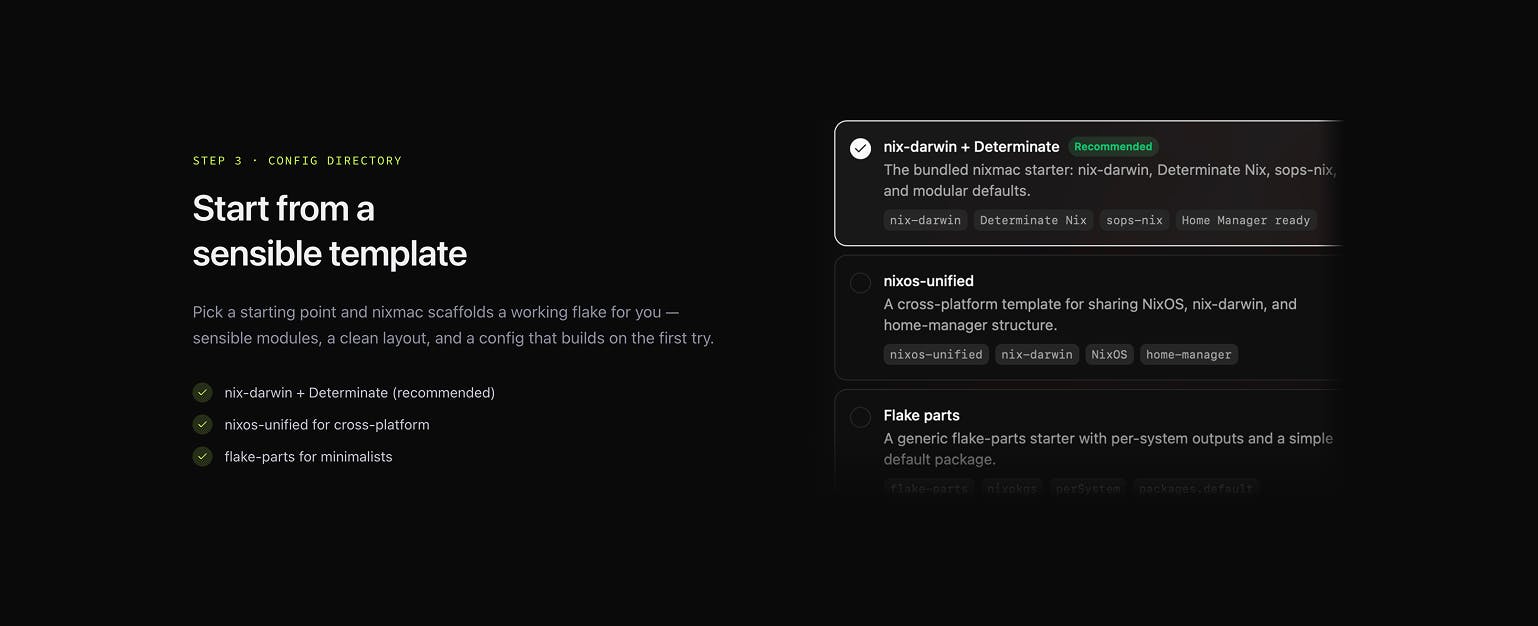Click the NixOS tag chip
The image size is (1538, 626).
pyautogui.click(x=1109, y=354)
